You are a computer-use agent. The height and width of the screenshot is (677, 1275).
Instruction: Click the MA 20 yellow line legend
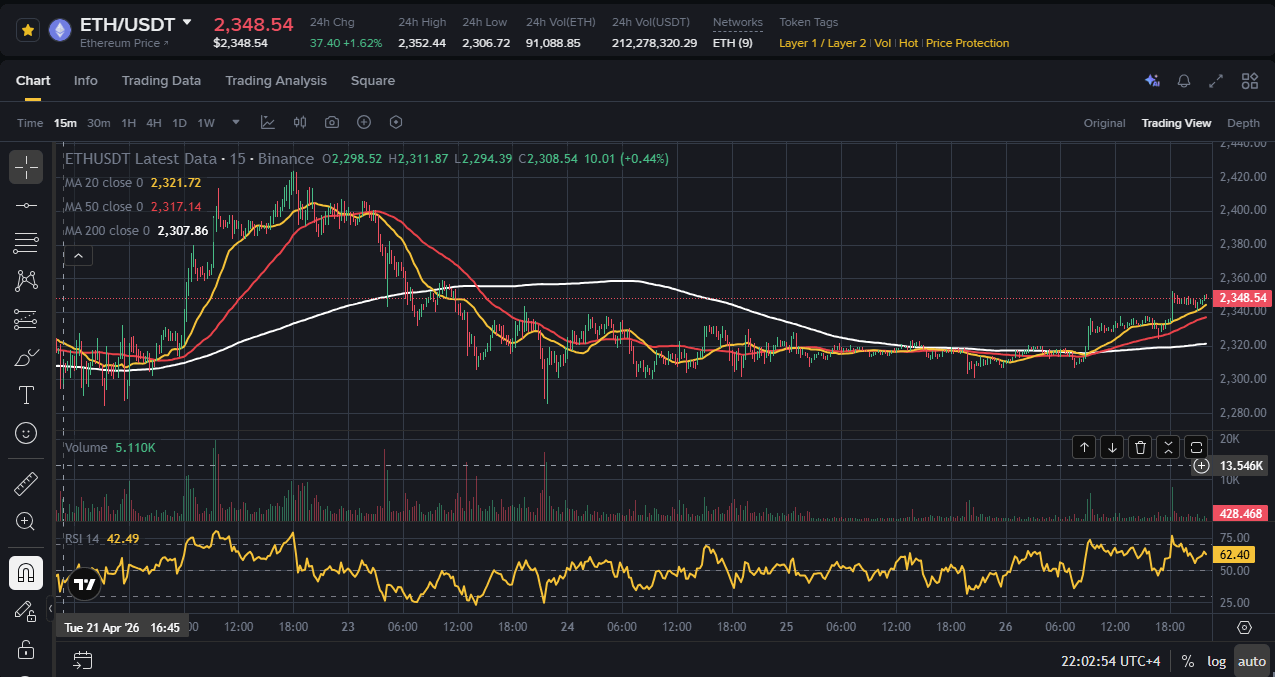tap(133, 183)
